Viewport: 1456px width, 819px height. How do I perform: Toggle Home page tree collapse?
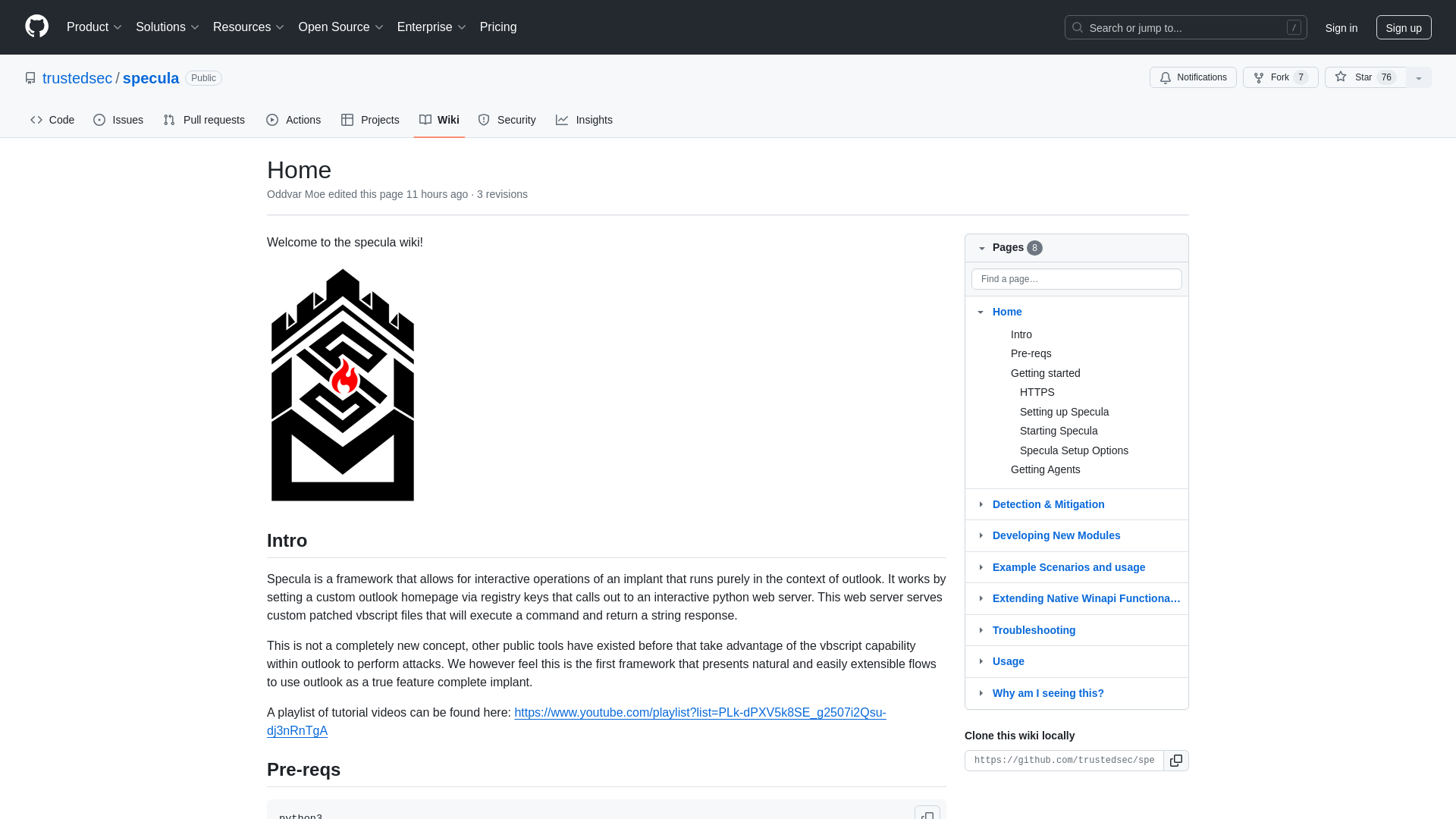click(x=981, y=311)
